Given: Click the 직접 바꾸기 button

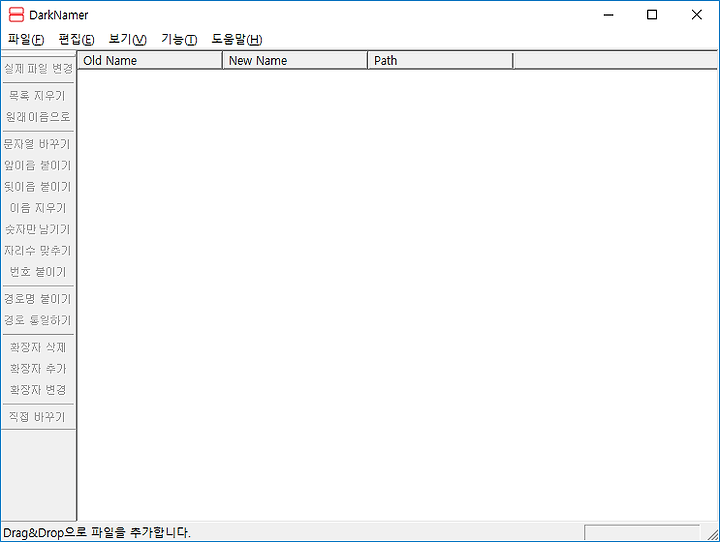Looking at the screenshot, I should pyautogui.click(x=38, y=417).
